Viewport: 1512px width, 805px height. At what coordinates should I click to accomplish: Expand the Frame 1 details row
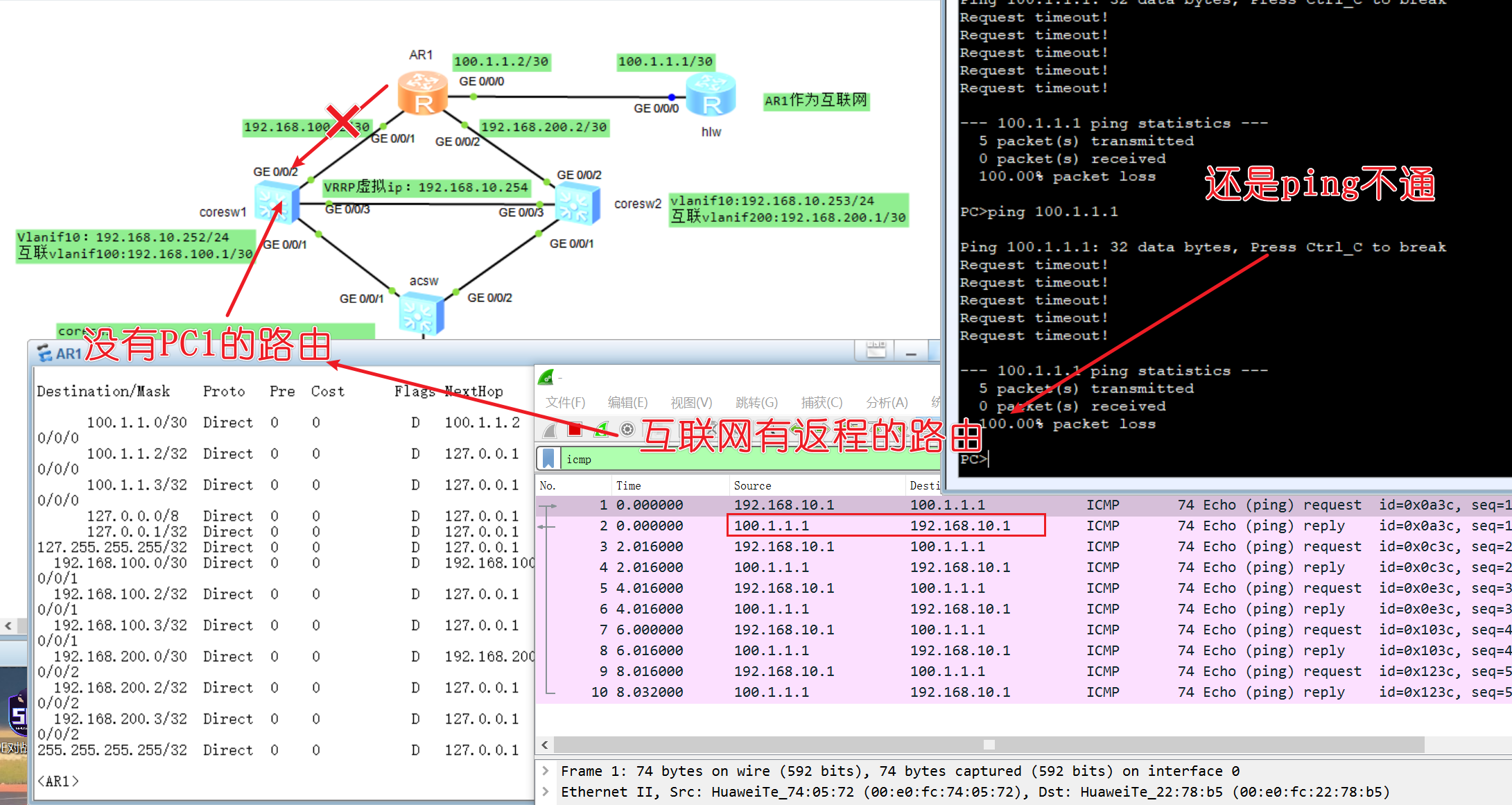(546, 771)
